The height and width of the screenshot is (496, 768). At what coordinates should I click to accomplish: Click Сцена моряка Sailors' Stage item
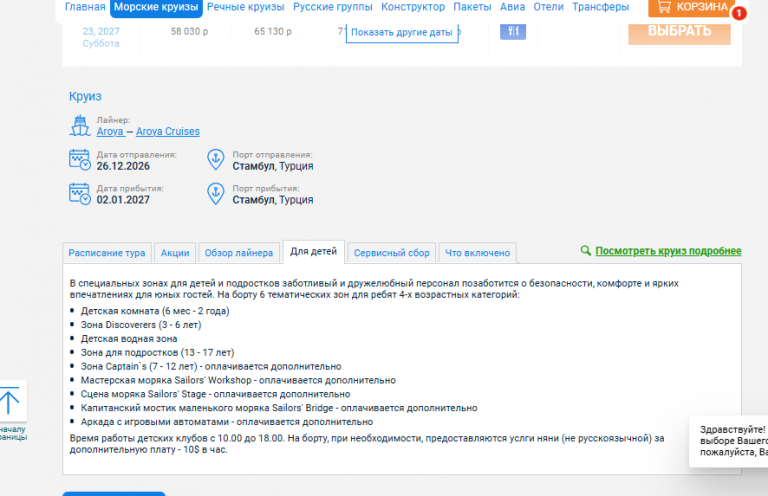216,394
